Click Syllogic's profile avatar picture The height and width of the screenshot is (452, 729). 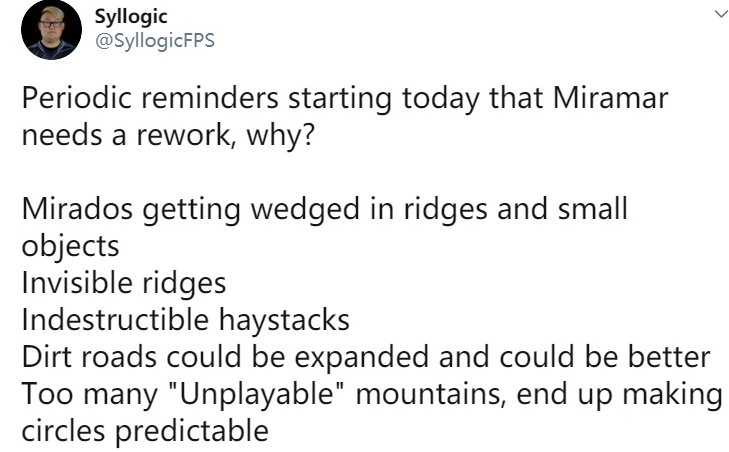(x=51, y=30)
